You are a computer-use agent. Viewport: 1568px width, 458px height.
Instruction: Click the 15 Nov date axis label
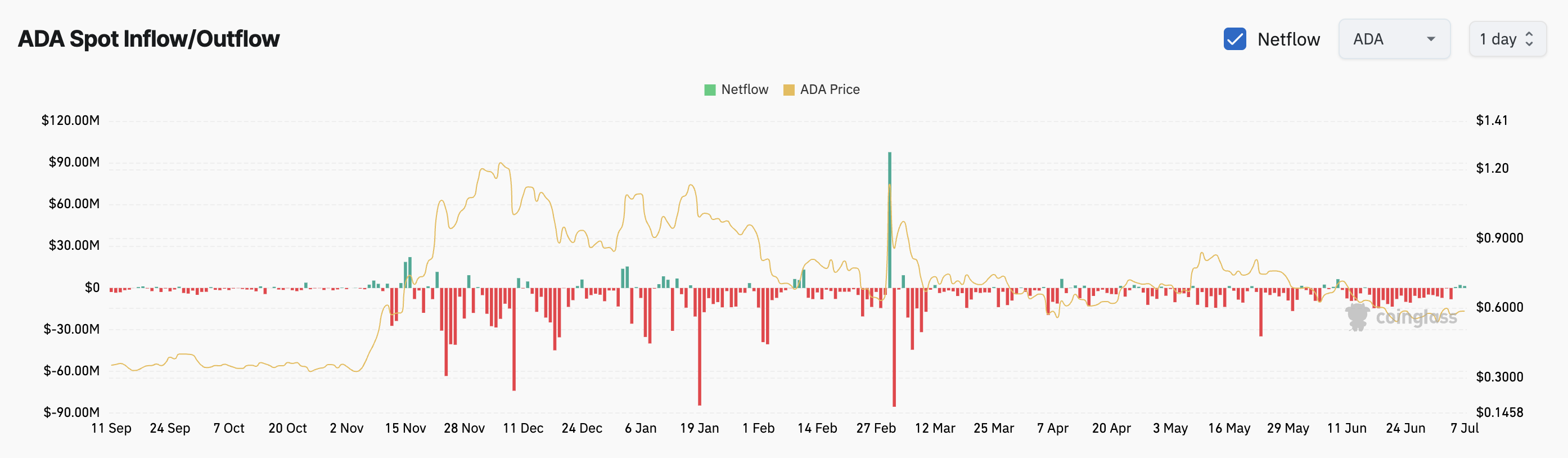[405, 428]
